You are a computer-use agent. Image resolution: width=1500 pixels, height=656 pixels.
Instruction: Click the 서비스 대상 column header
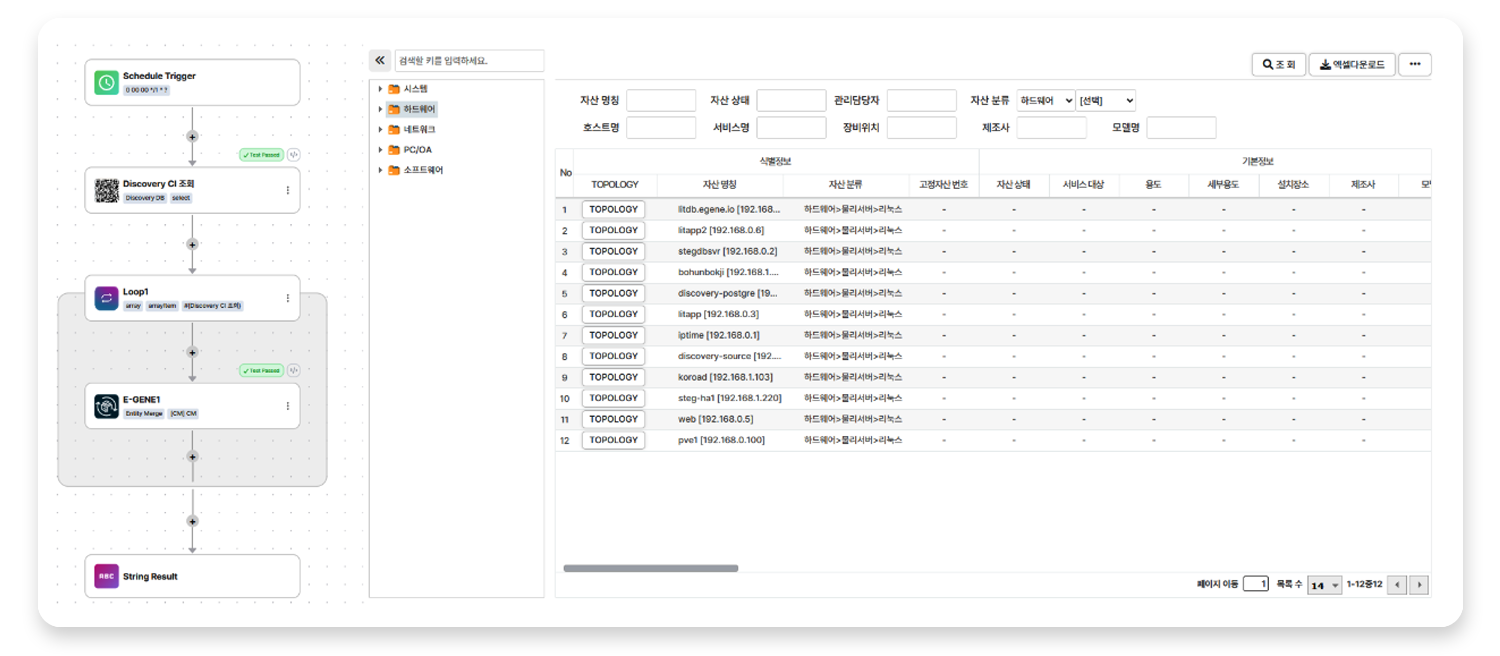[x=1084, y=184]
